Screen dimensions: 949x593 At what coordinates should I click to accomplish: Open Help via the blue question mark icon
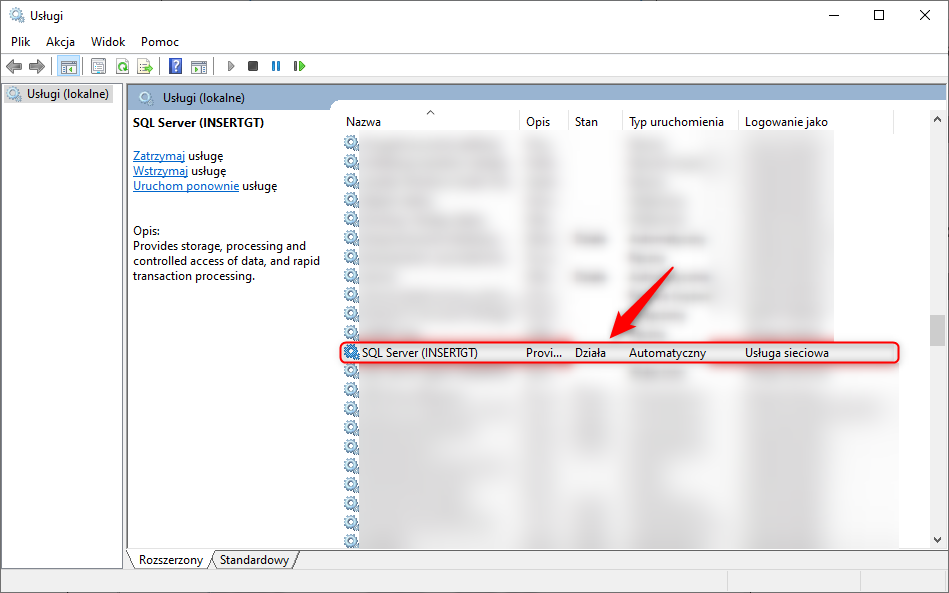[x=176, y=66]
